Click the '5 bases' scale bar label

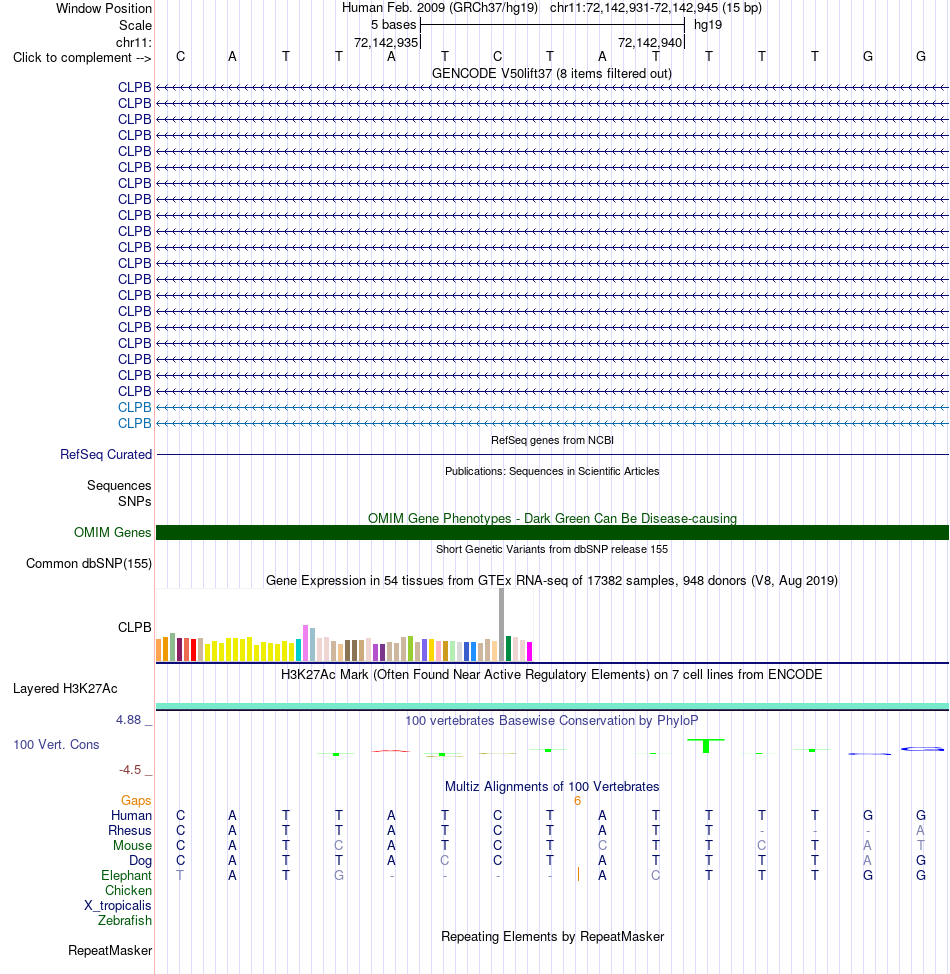pos(393,25)
